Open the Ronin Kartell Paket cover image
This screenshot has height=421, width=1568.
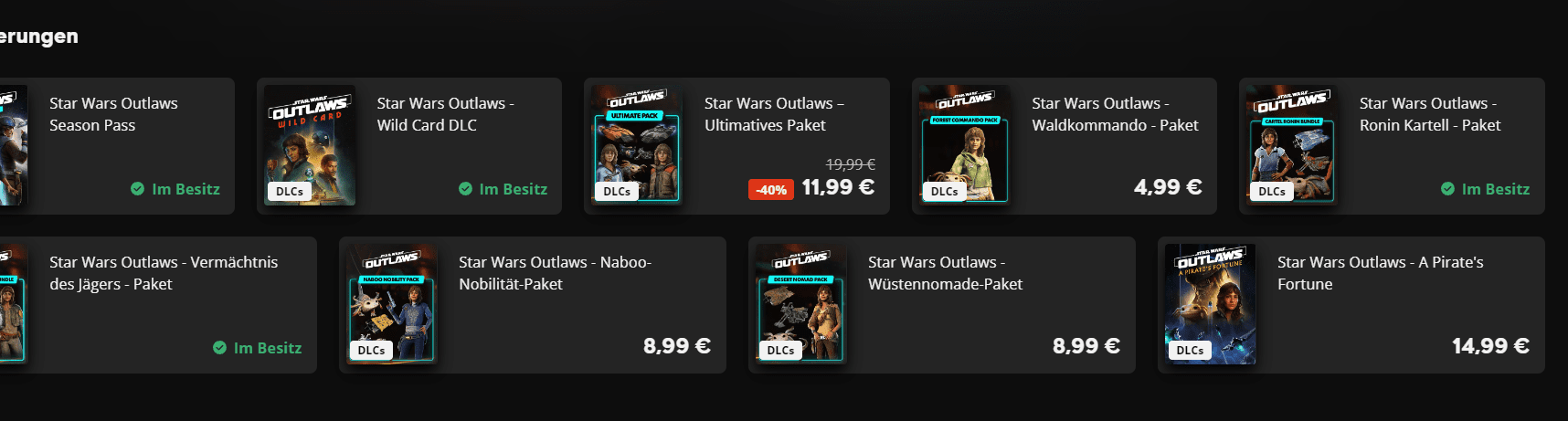1292,146
